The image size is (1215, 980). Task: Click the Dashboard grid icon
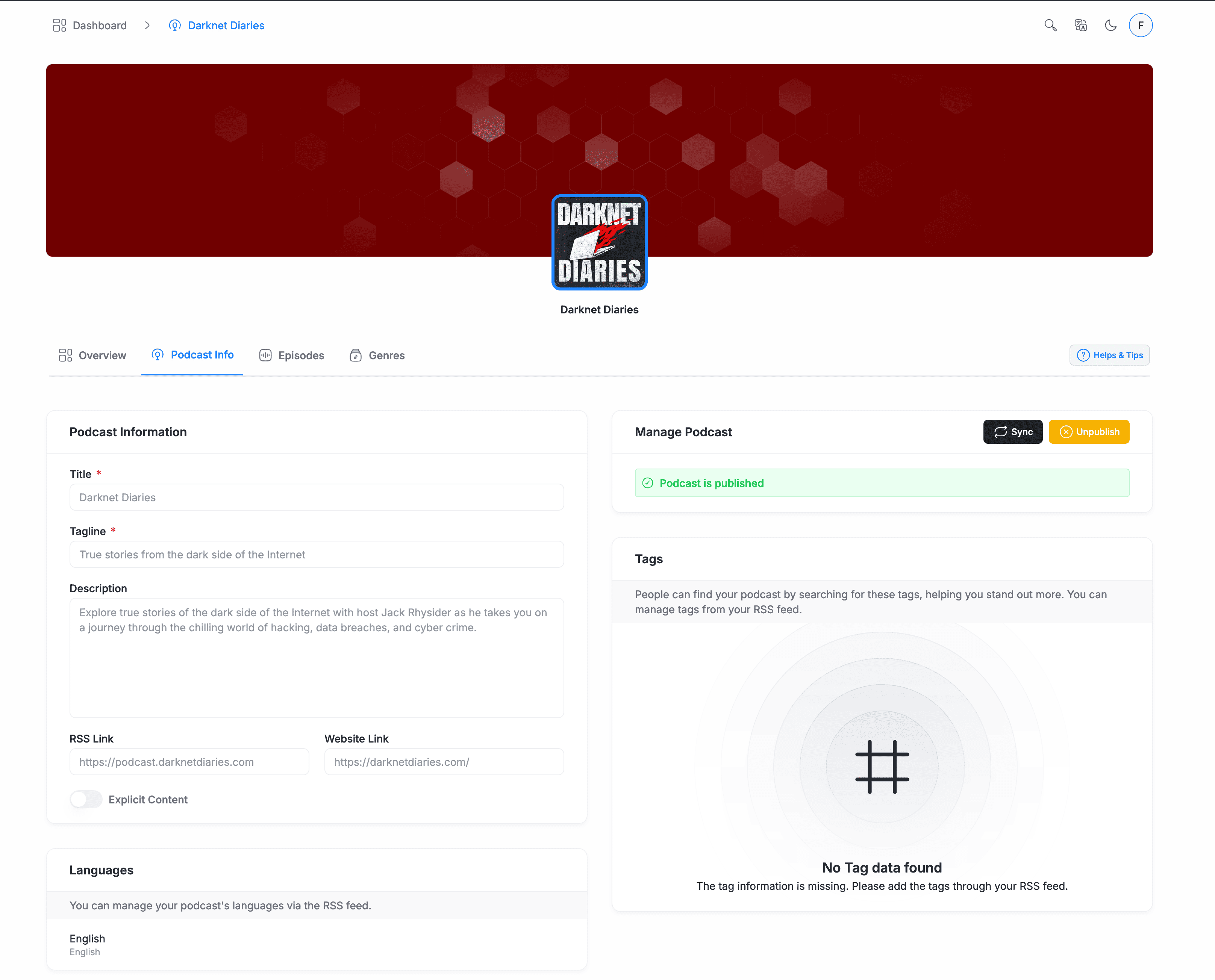tap(59, 26)
